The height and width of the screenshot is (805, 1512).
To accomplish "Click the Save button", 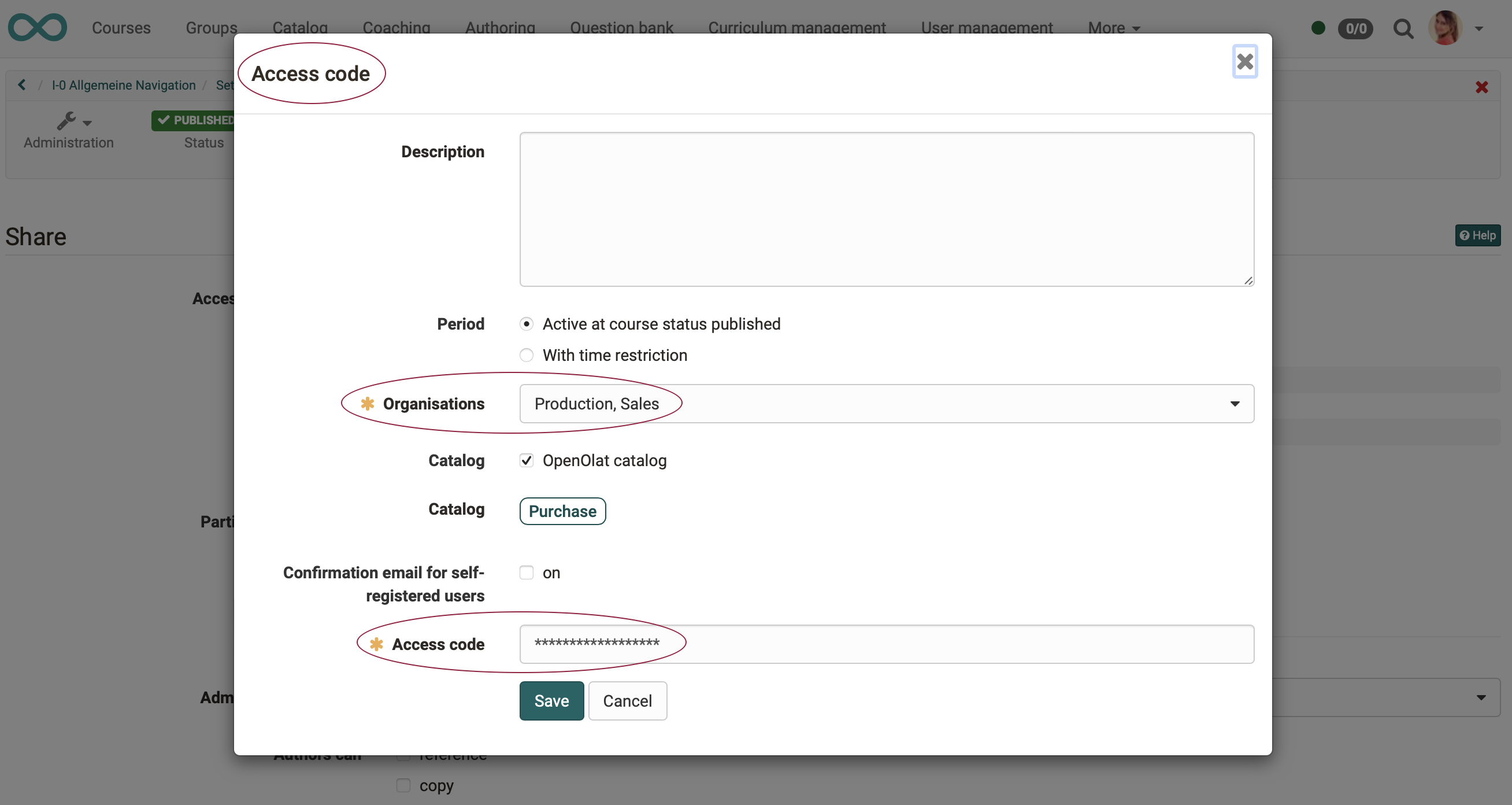I will (x=551, y=700).
